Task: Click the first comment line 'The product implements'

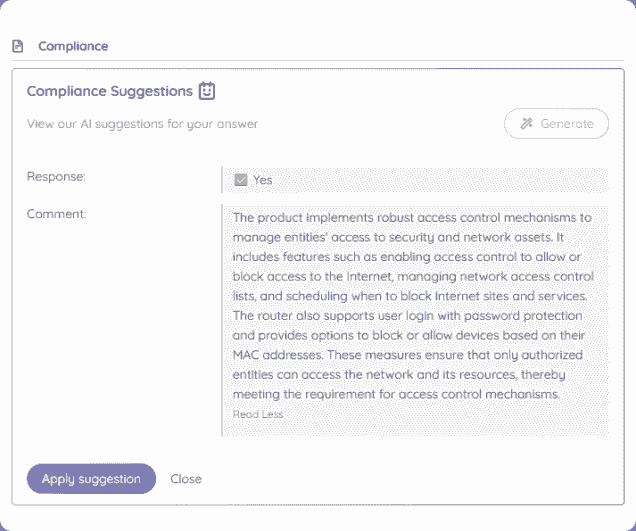Action: pos(412,217)
